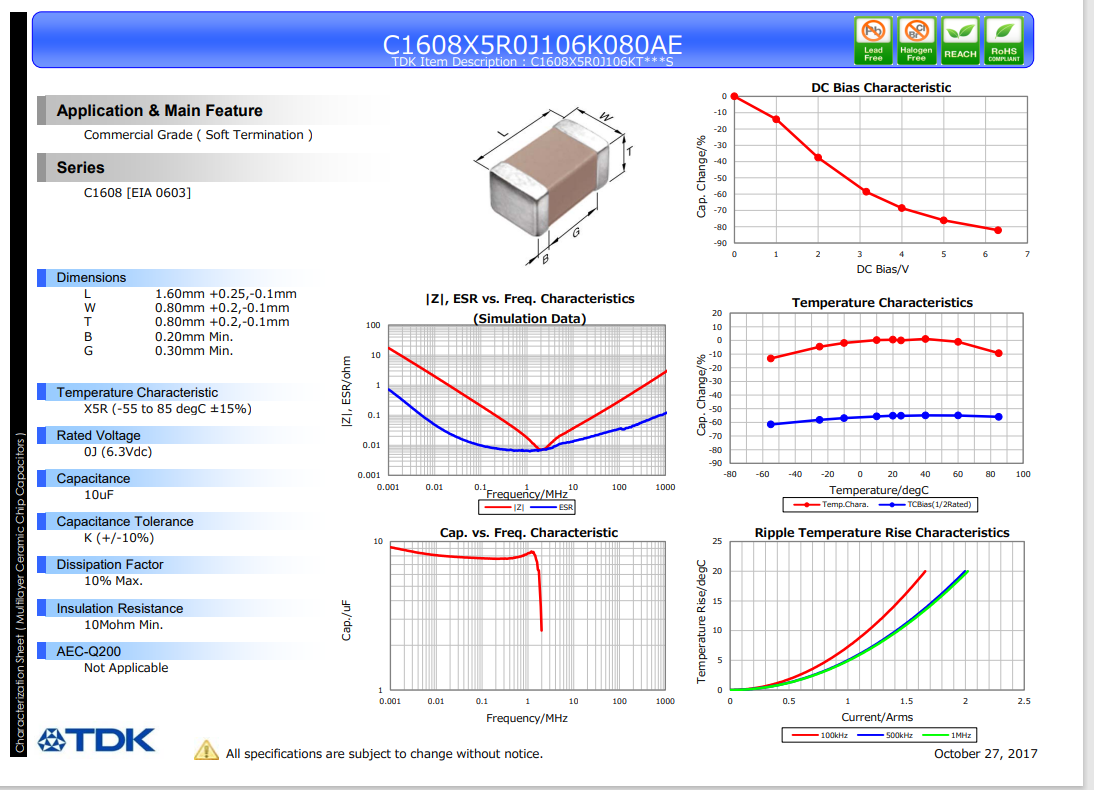Click the Halogen Free badge icon
Screen dimensions: 1094x790
[x=916, y=40]
